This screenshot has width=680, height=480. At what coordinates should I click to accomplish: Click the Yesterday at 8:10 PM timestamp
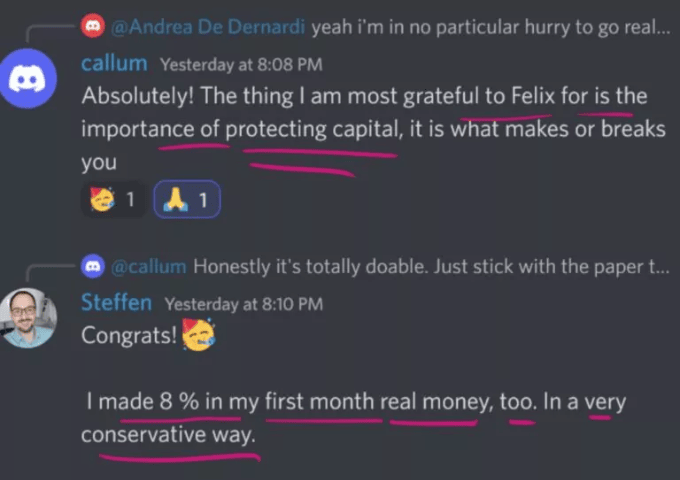pyautogui.click(x=243, y=303)
